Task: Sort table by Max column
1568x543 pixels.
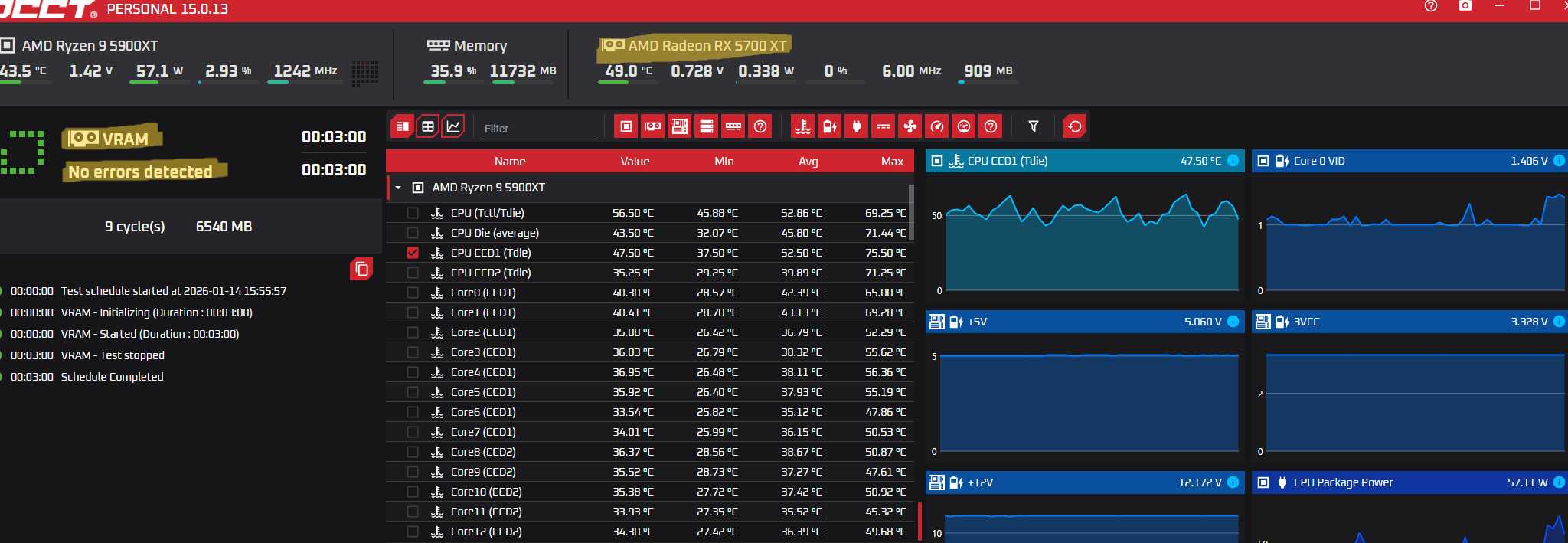Action: point(893,162)
